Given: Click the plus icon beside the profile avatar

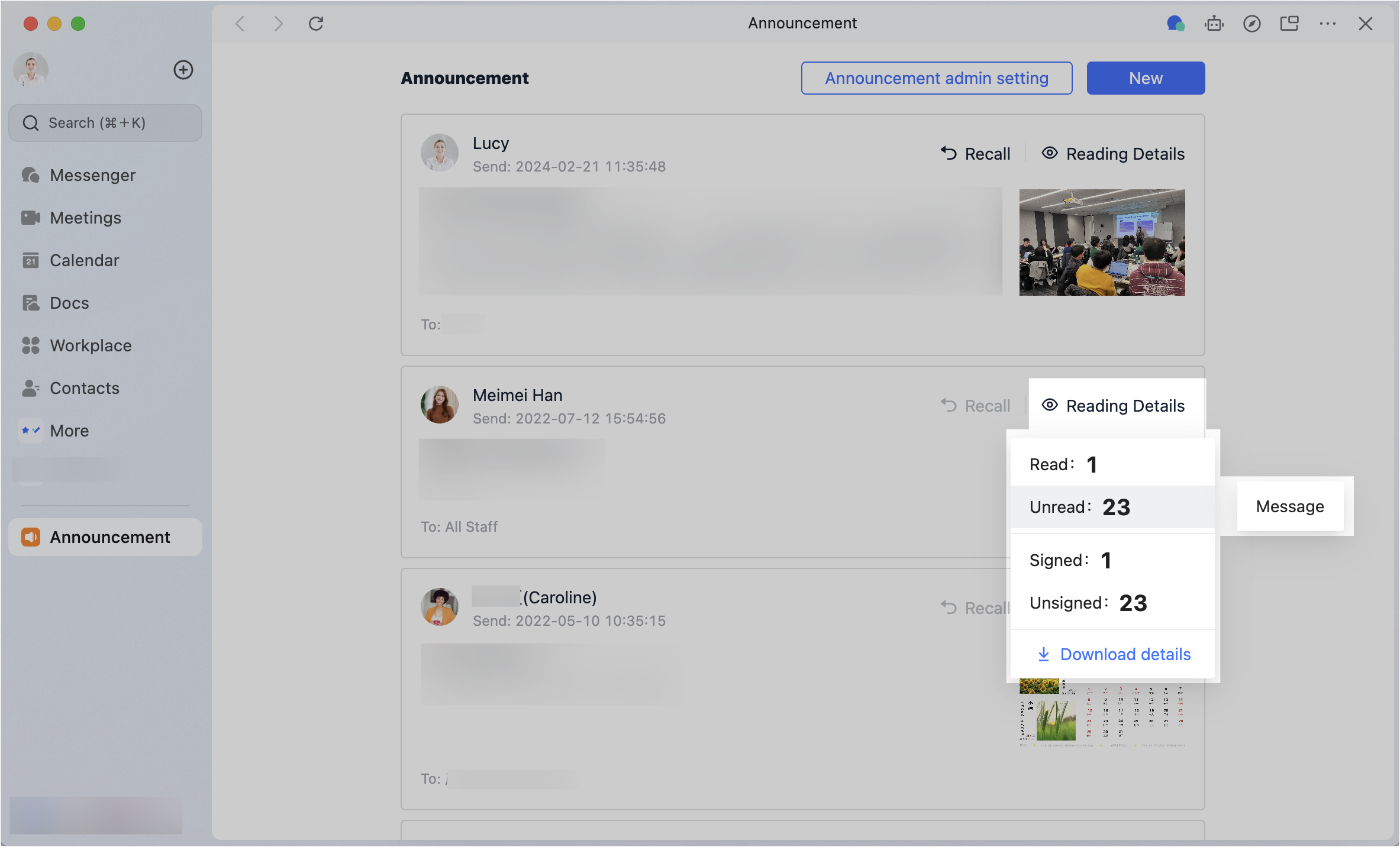Looking at the screenshot, I should coord(183,70).
